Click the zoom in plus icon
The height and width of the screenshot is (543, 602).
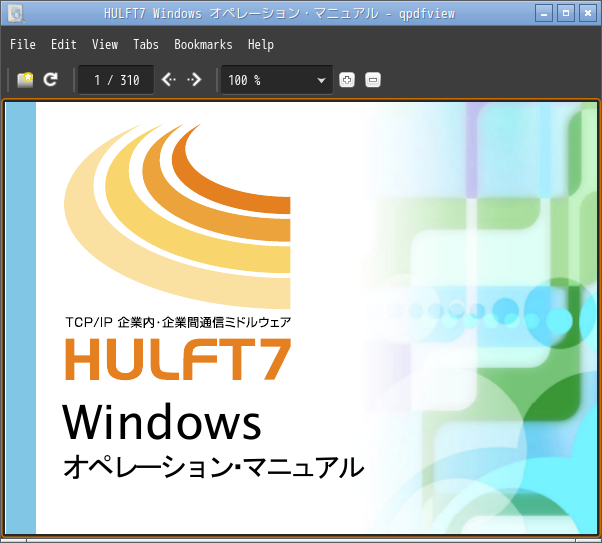(347, 80)
